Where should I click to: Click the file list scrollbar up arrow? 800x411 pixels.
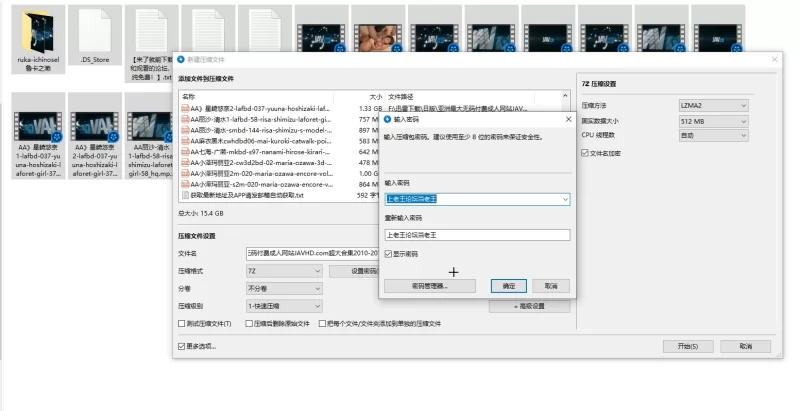(x=565, y=96)
